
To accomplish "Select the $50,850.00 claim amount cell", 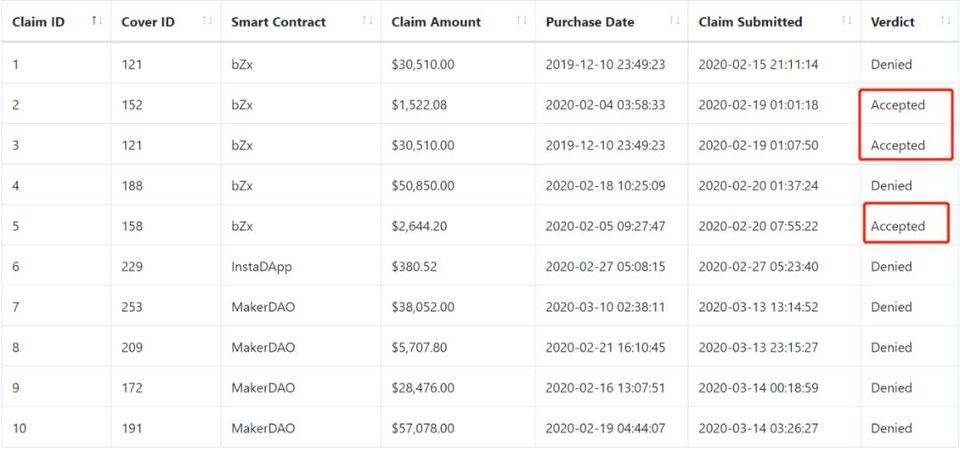I will [x=423, y=186].
